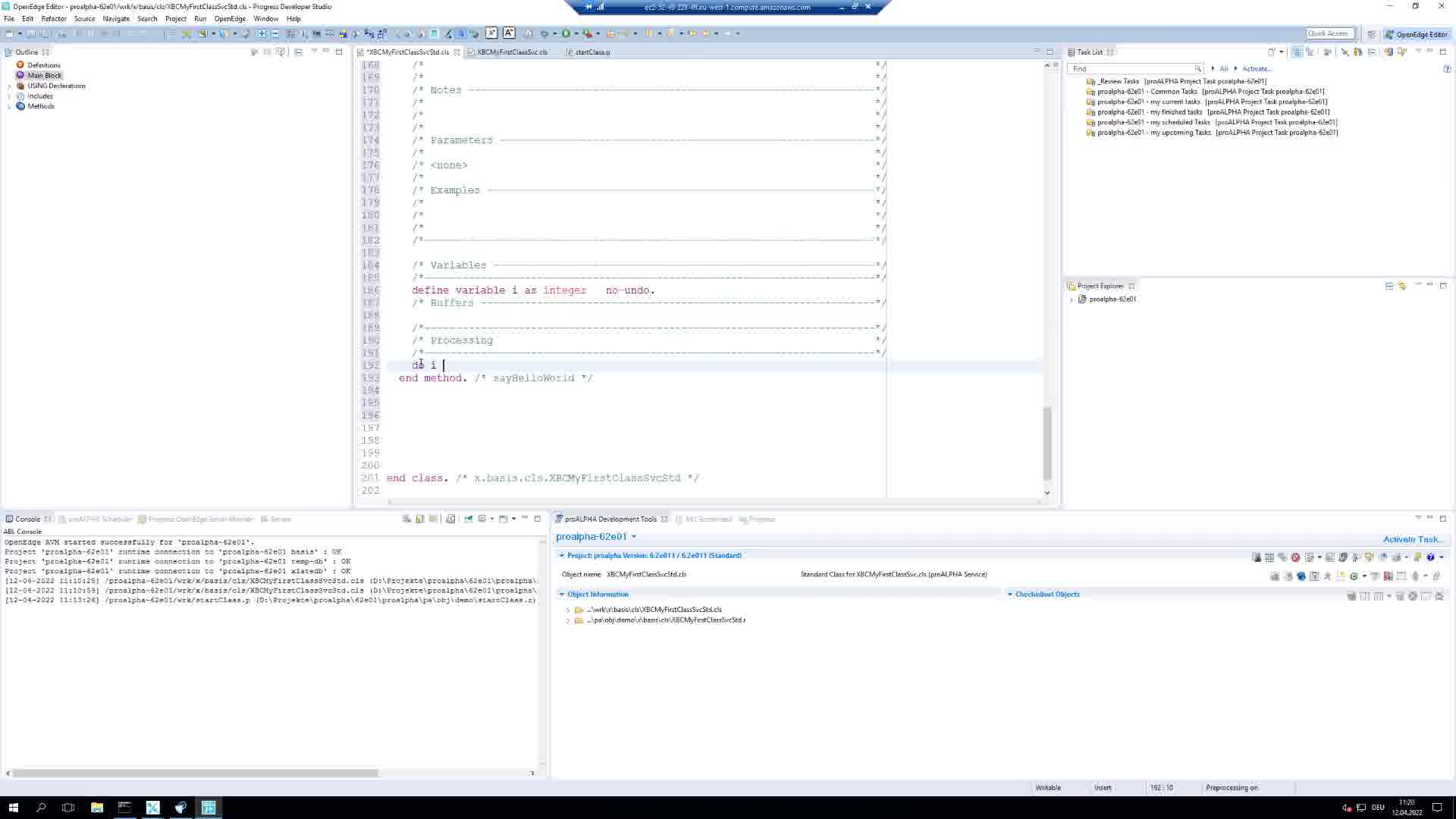Open File Explorer from the taskbar
The height and width of the screenshot is (819, 1456).
(x=97, y=808)
